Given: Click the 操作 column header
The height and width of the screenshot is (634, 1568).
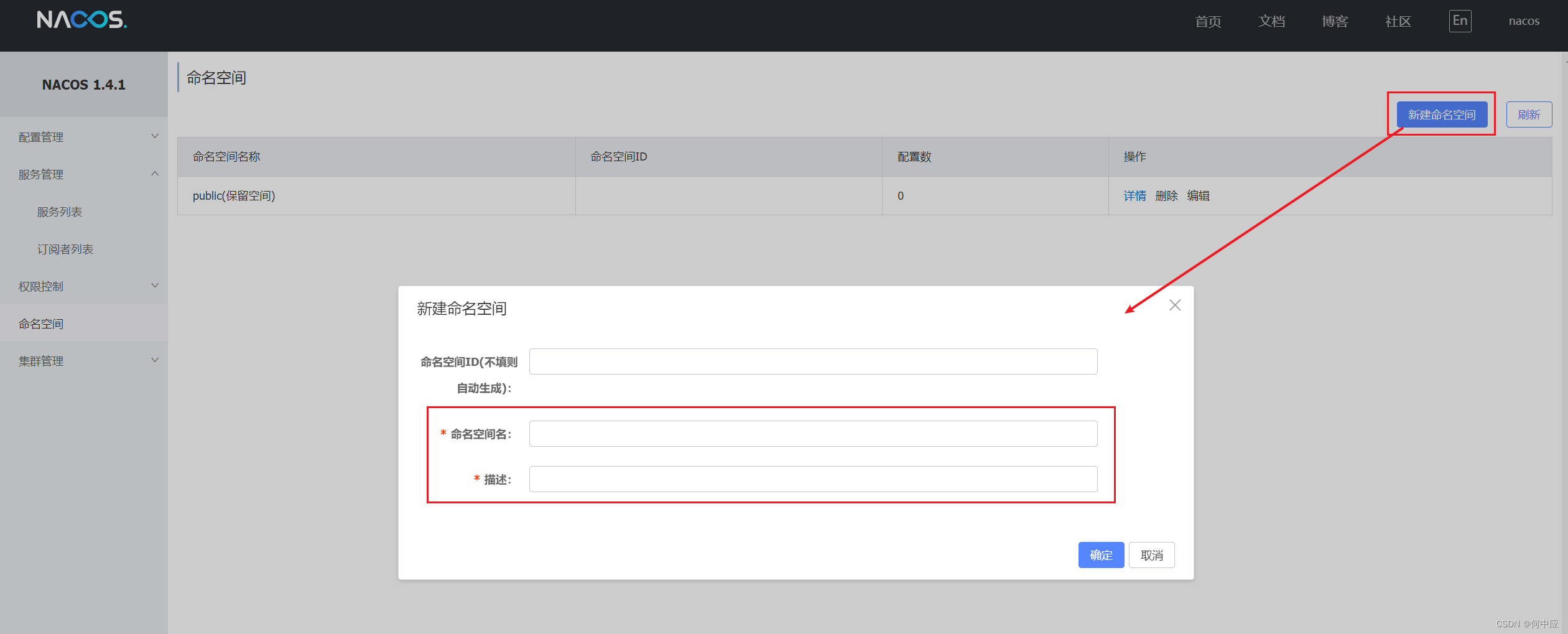Looking at the screenshot, I should pos(1330,157).
